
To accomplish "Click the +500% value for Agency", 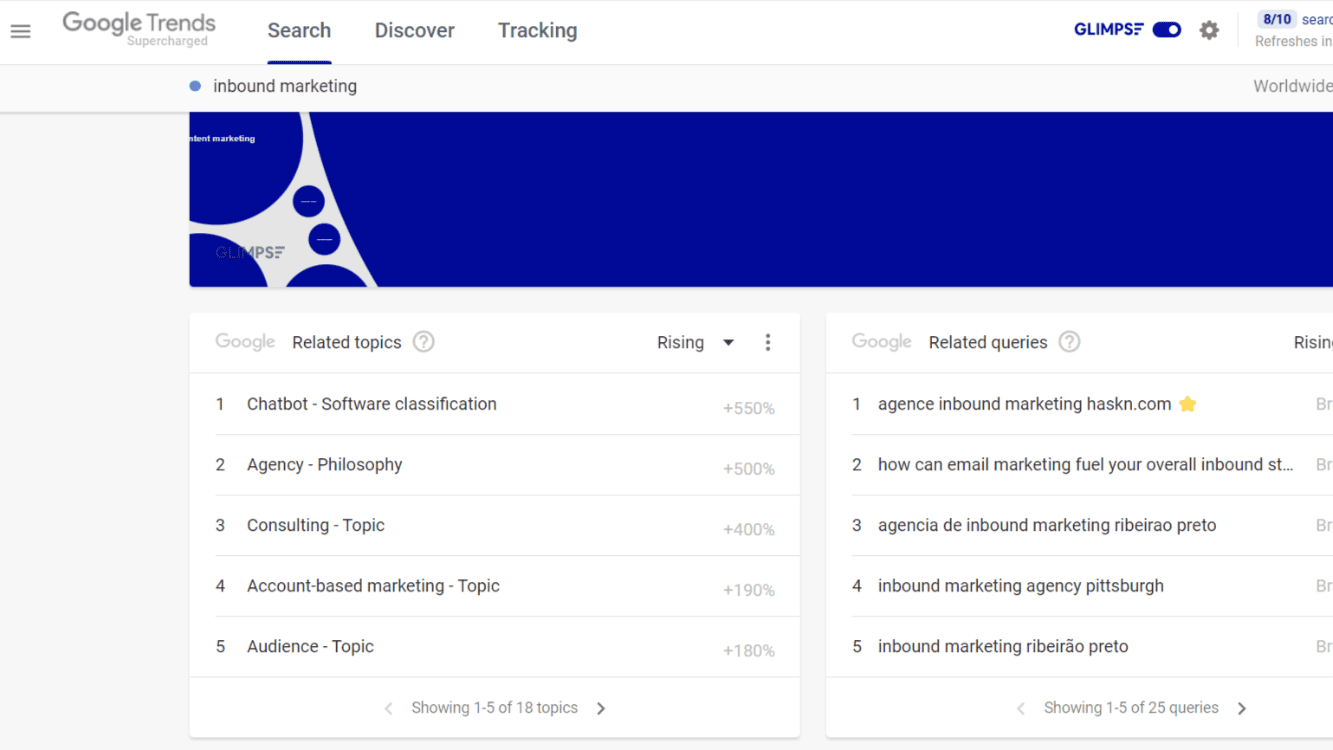I will click(x=749, y=469).
